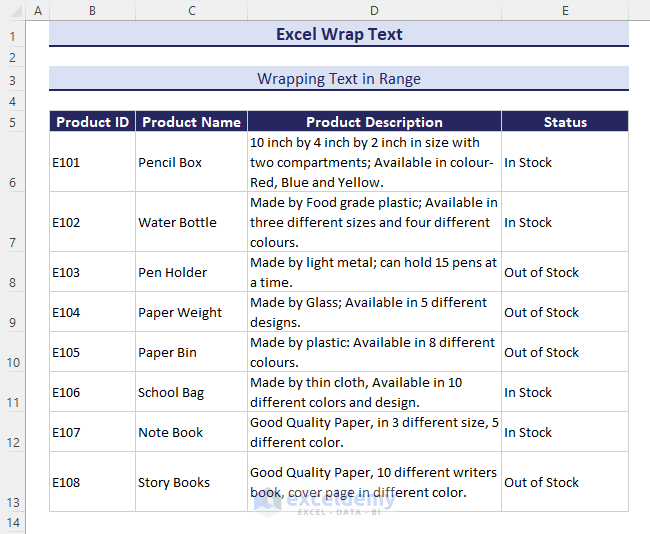Image resolution: width=650 pixels, height=534 pixels.
Task: Select column A header
Action: point(38,10)
